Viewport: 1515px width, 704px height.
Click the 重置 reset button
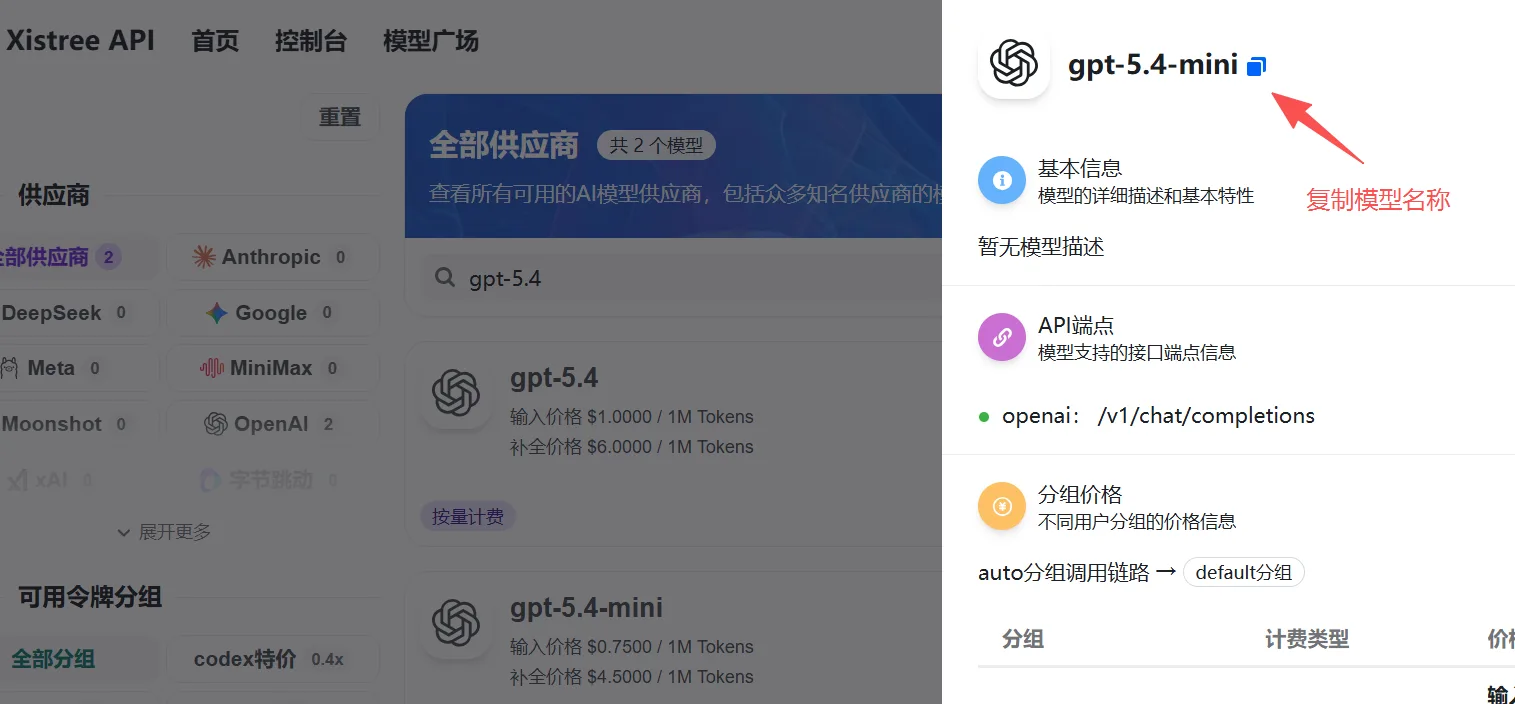pyautogui.click(x=340, y=117)
